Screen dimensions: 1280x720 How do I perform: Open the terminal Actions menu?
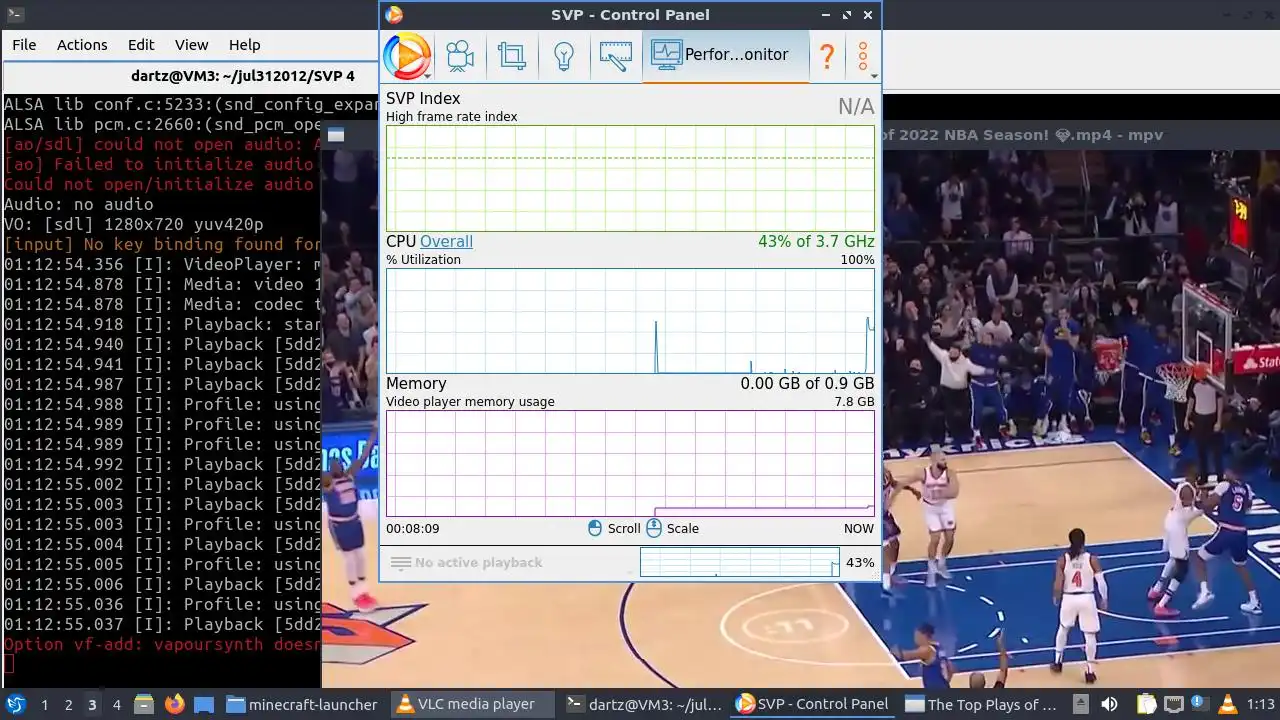[82, 45]
